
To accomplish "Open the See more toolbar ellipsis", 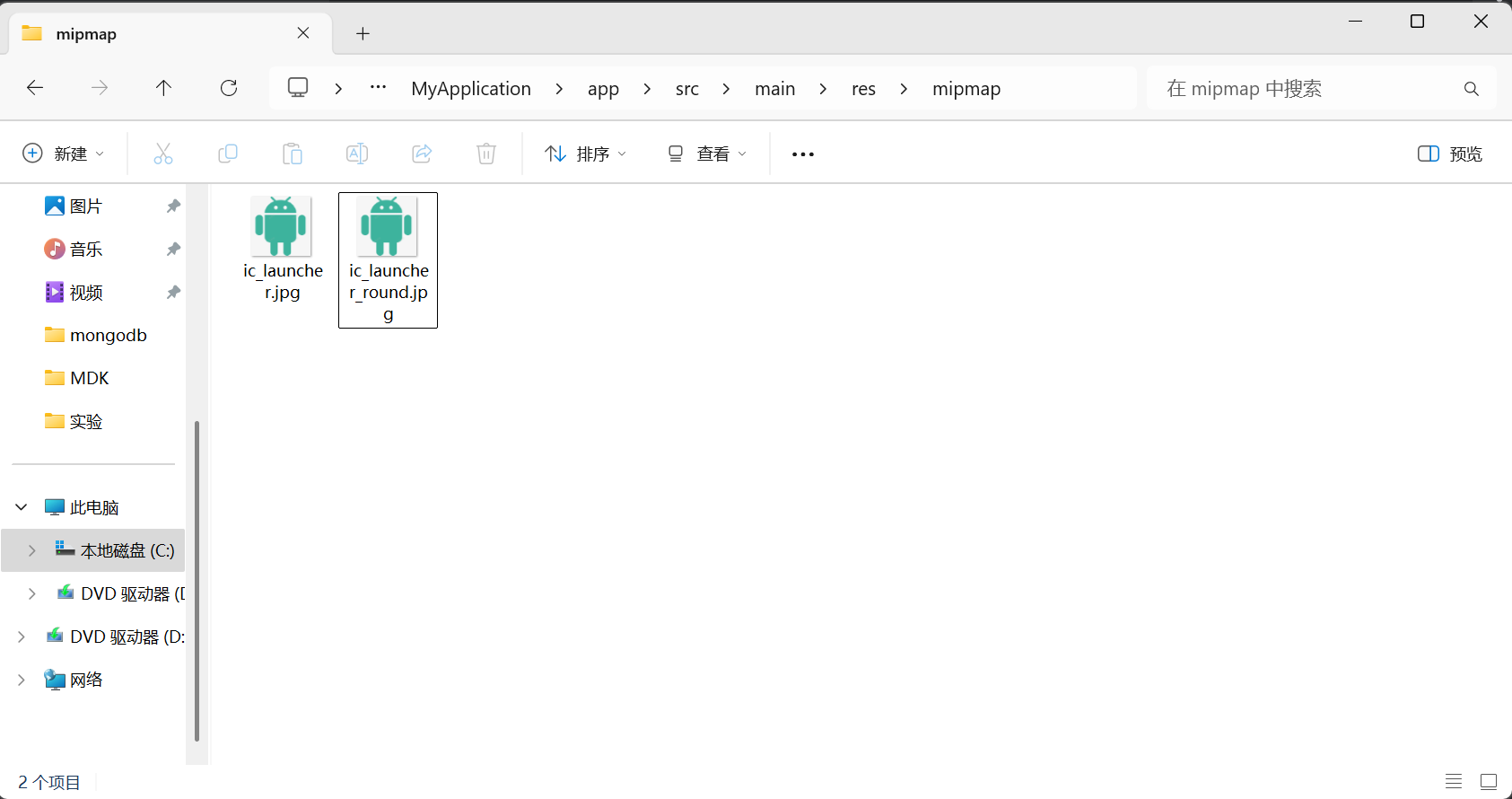I will point(803,154).
